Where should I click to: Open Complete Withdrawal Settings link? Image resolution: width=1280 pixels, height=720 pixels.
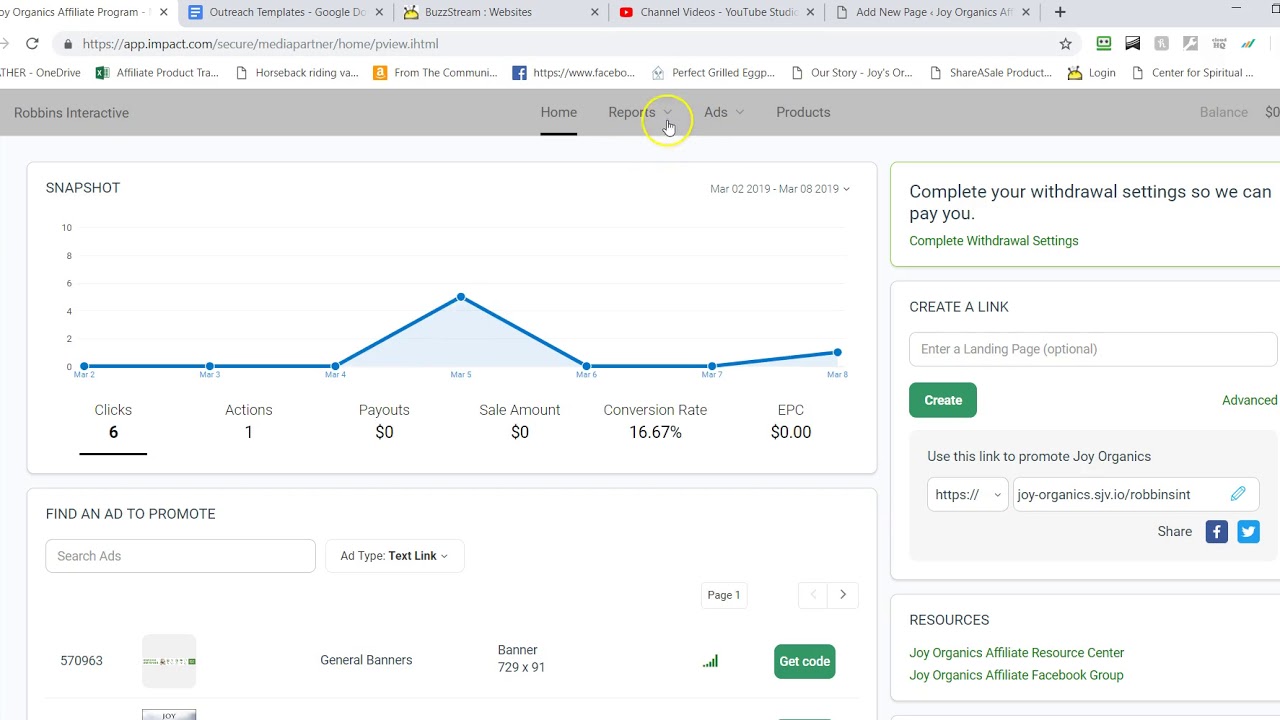pyautogui.click(x=994, y=241)
